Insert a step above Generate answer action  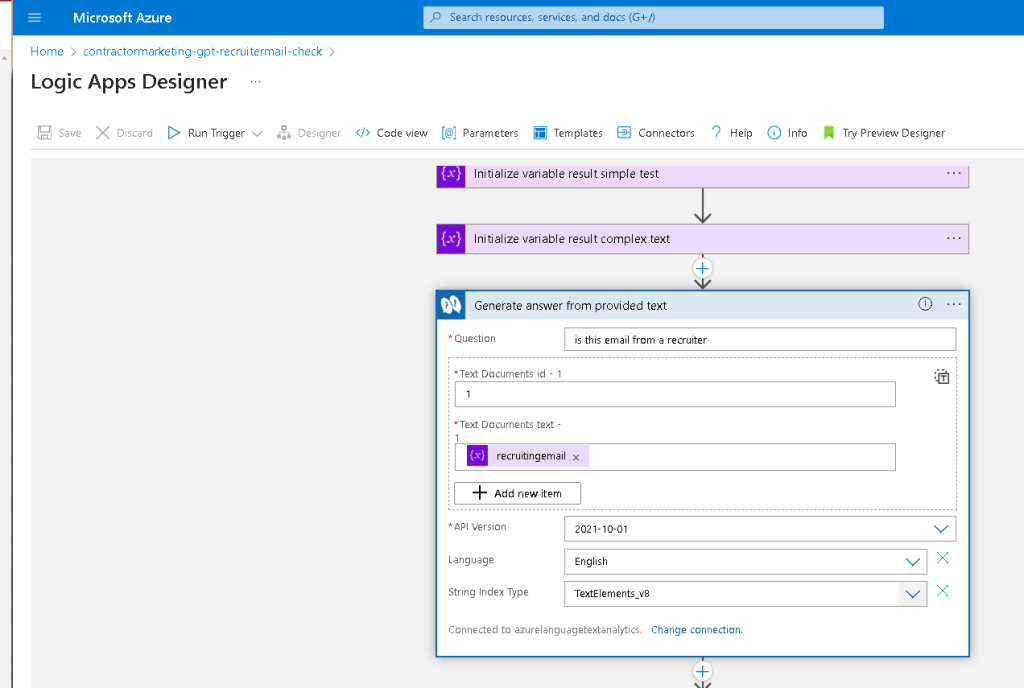coord(702,268)
